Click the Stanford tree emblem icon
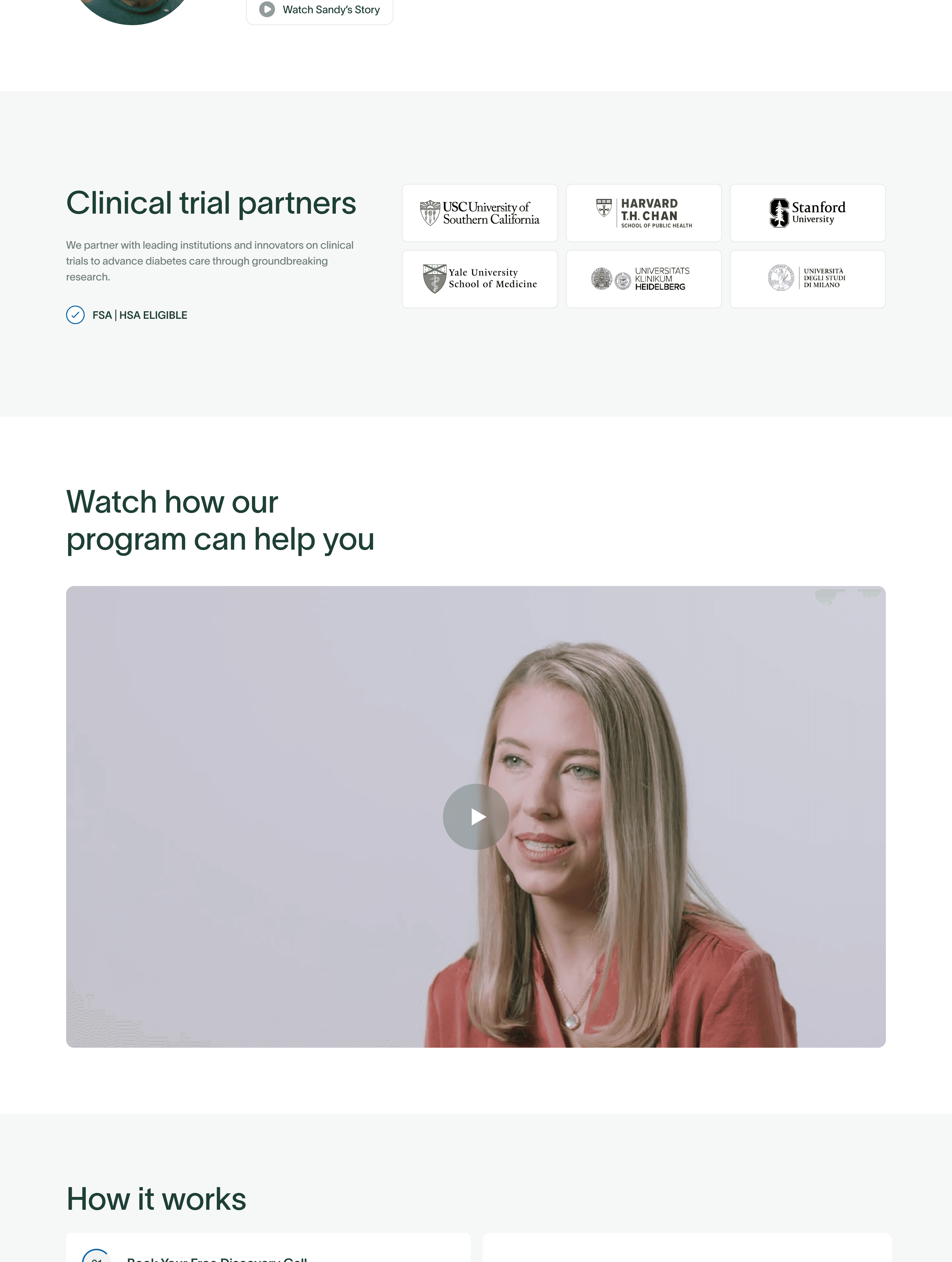The width and height of the screenshot is (952, 1262). 779,213
